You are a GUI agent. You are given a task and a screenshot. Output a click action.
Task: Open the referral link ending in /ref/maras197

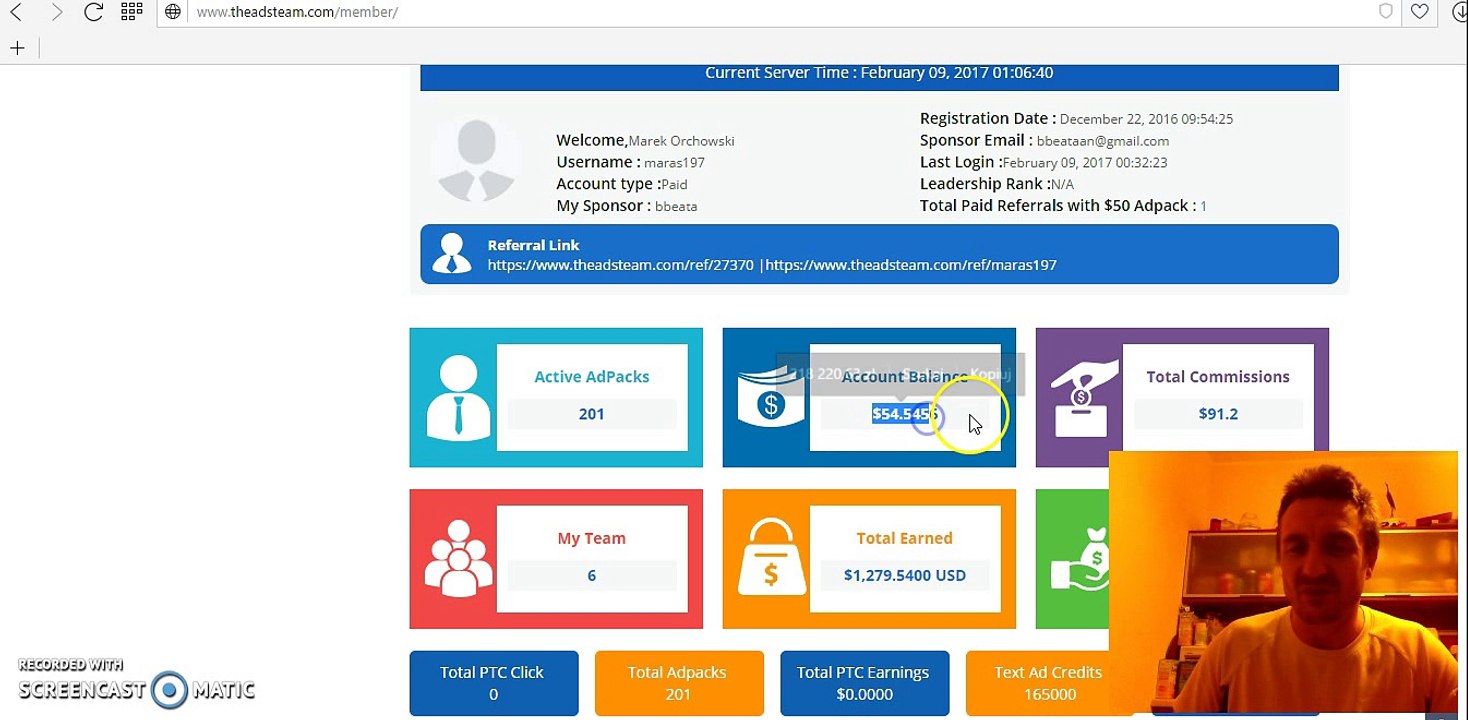[911, 265]
